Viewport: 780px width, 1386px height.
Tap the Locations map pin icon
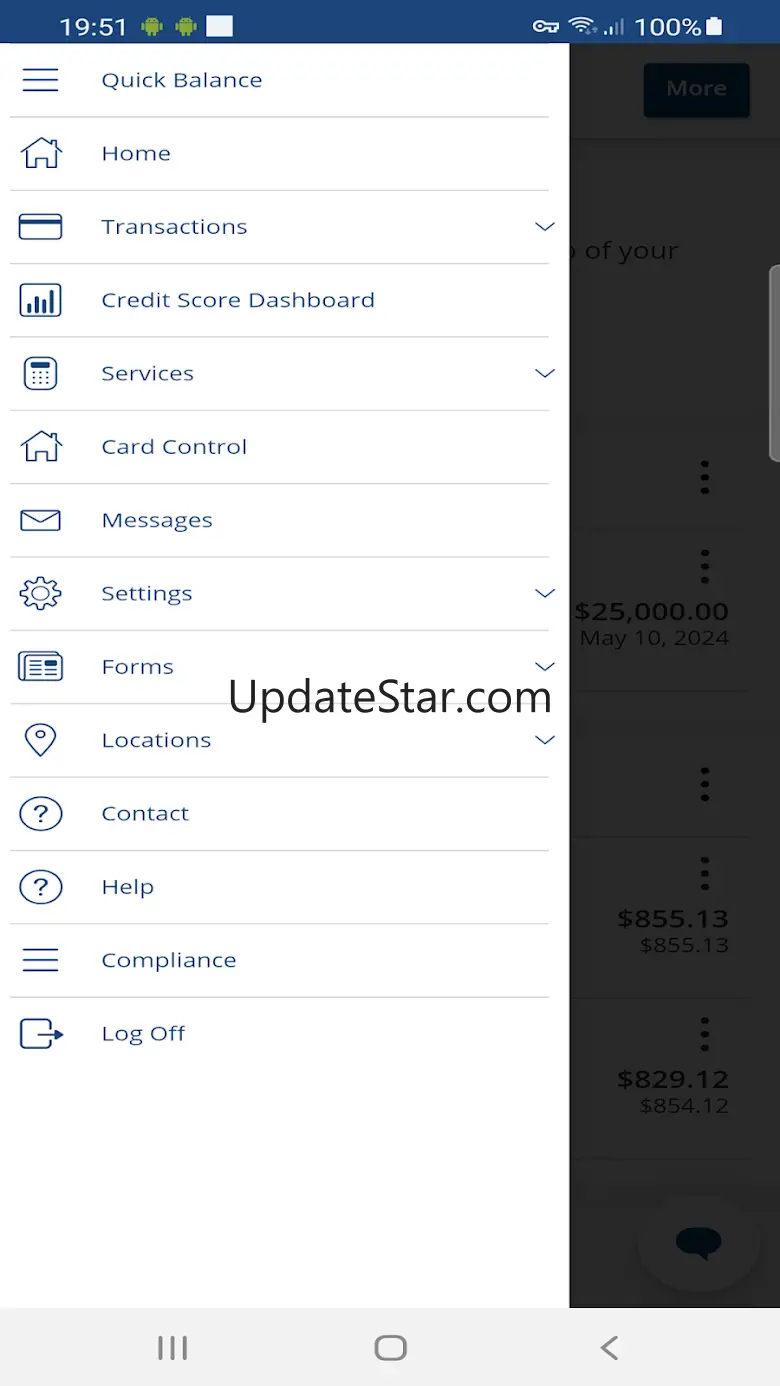click(x=40, y=740)
